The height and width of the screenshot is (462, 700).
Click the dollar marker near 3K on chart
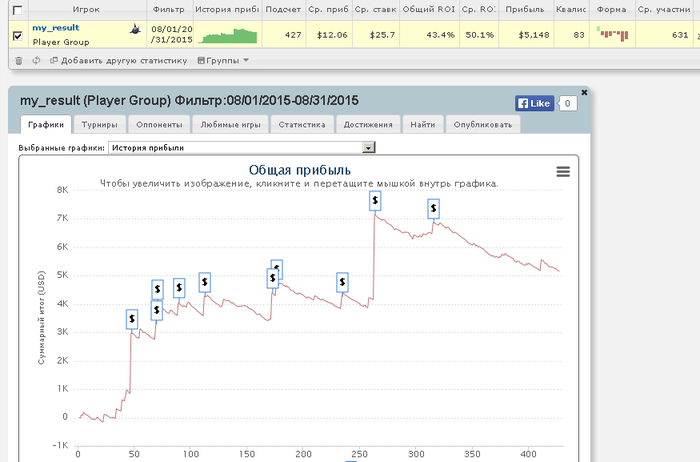click(132, 319)
